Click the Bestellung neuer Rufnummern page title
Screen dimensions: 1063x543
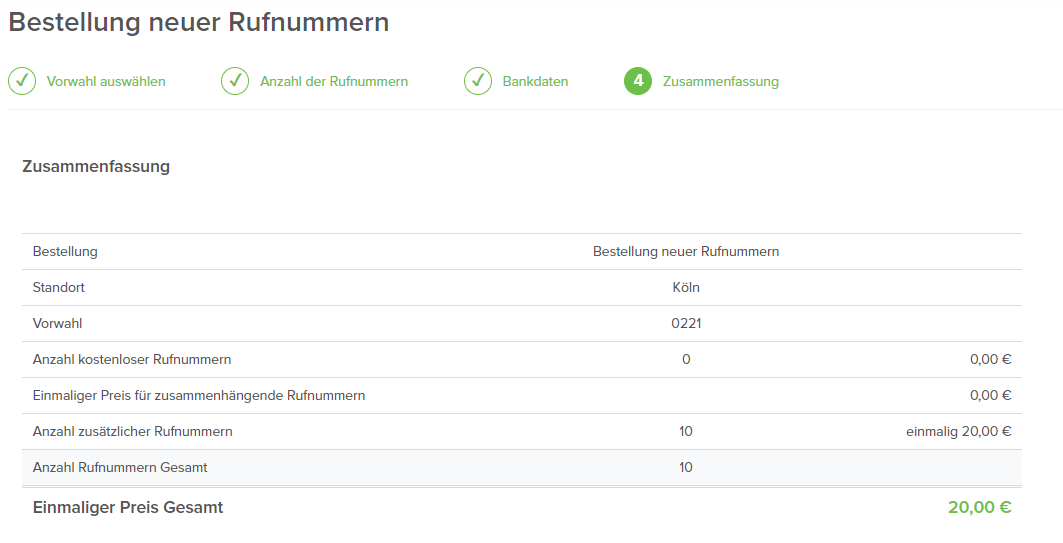click(199, 22)
